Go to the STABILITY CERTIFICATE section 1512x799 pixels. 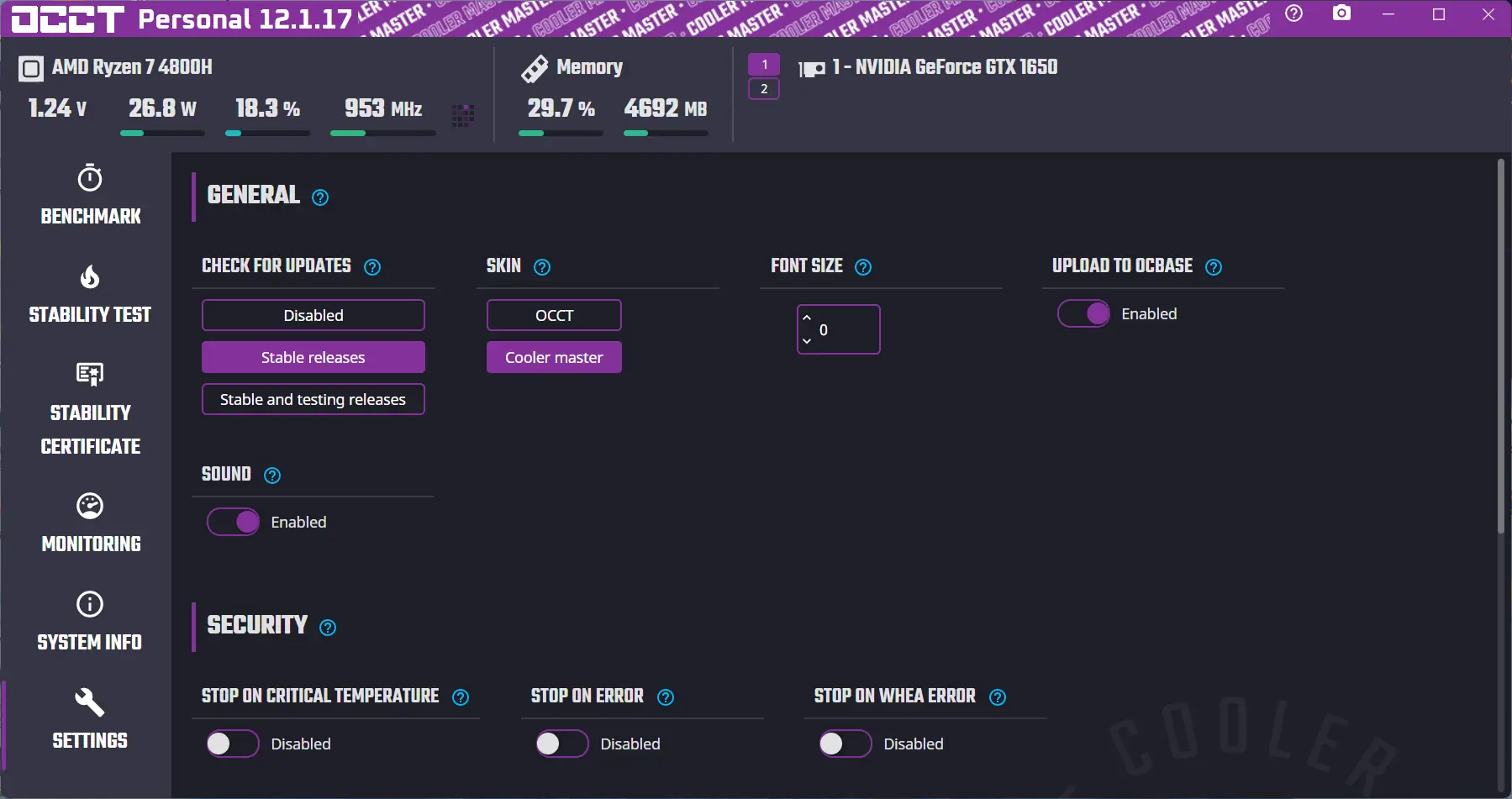[91, 429]
